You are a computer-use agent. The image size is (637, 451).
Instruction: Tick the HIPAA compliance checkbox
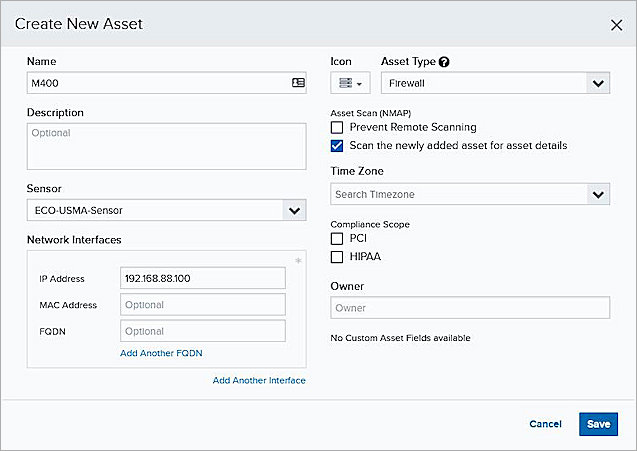(337, 257)
